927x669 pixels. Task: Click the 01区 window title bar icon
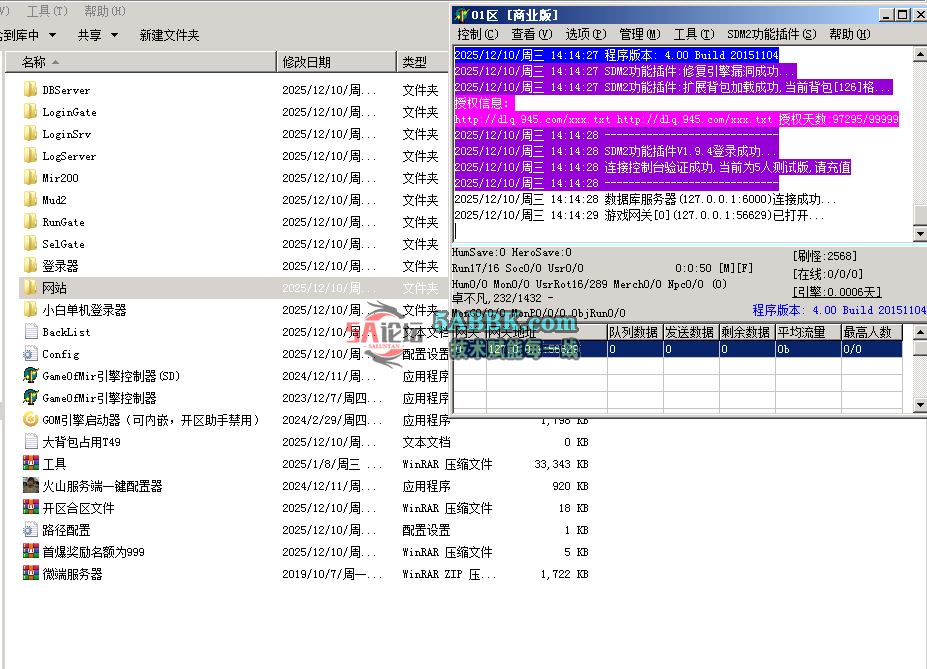click(x=461, y=15)
